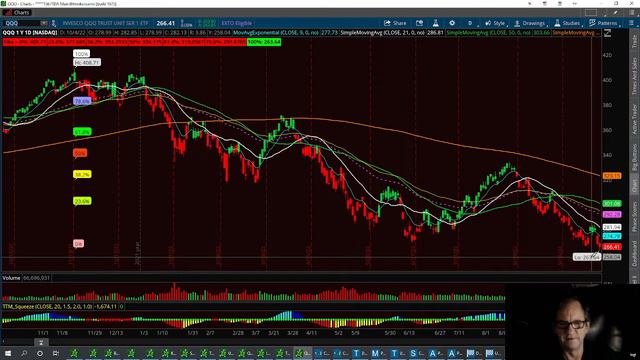Select the Charts tab
The image size is (640, 360).
pos(18,13)
